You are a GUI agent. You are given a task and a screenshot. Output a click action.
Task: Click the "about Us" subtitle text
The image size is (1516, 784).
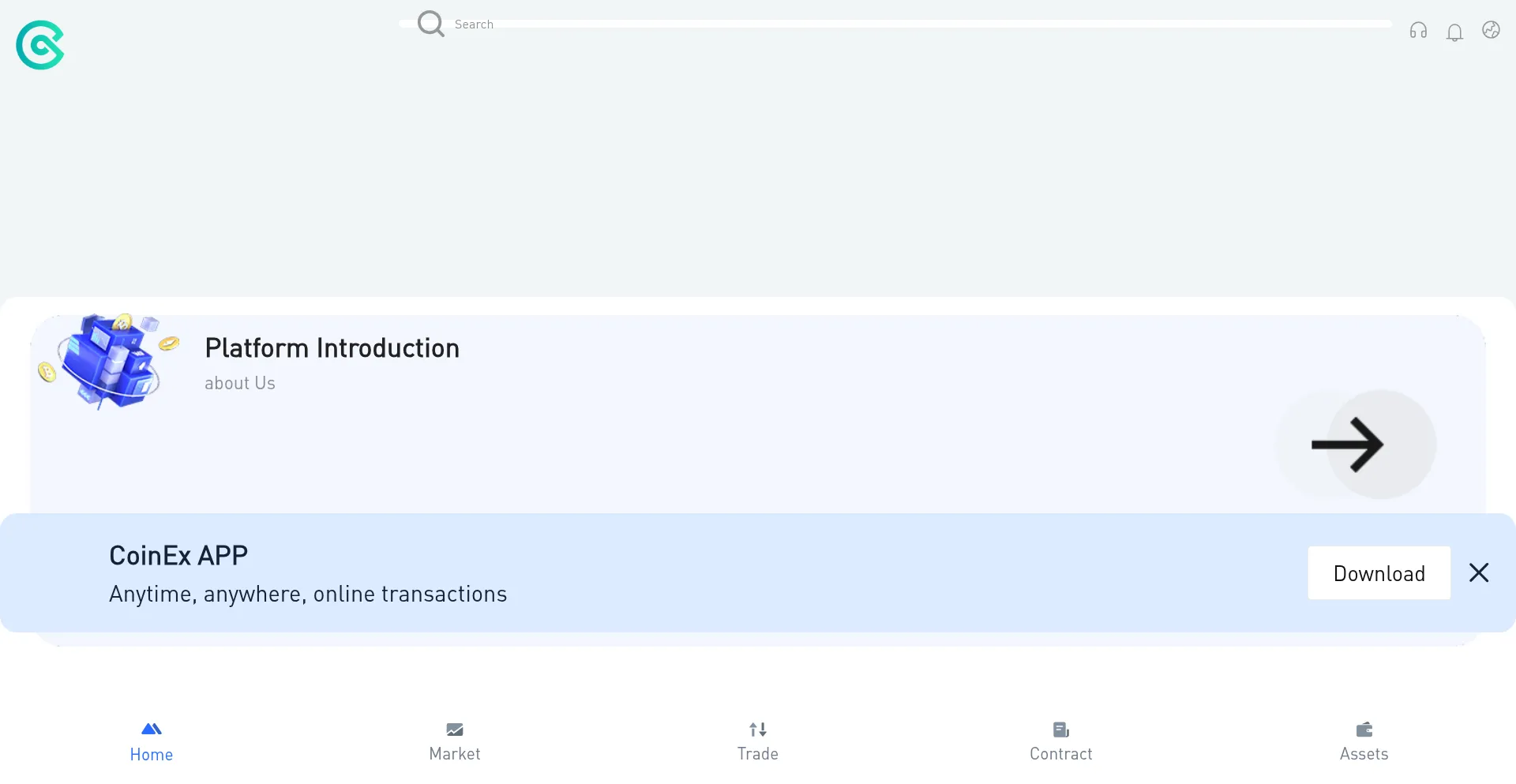(x=240, y=384)
